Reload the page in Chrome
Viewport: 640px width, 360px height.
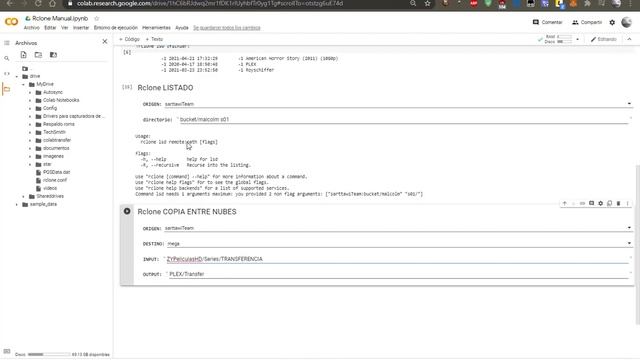pos(38,4)
